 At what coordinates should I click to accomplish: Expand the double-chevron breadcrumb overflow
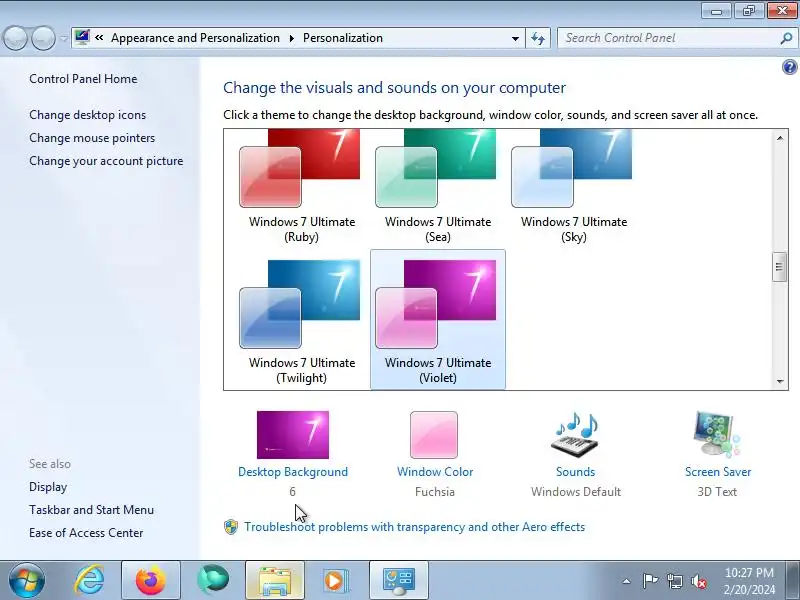[x=99, y=38]
